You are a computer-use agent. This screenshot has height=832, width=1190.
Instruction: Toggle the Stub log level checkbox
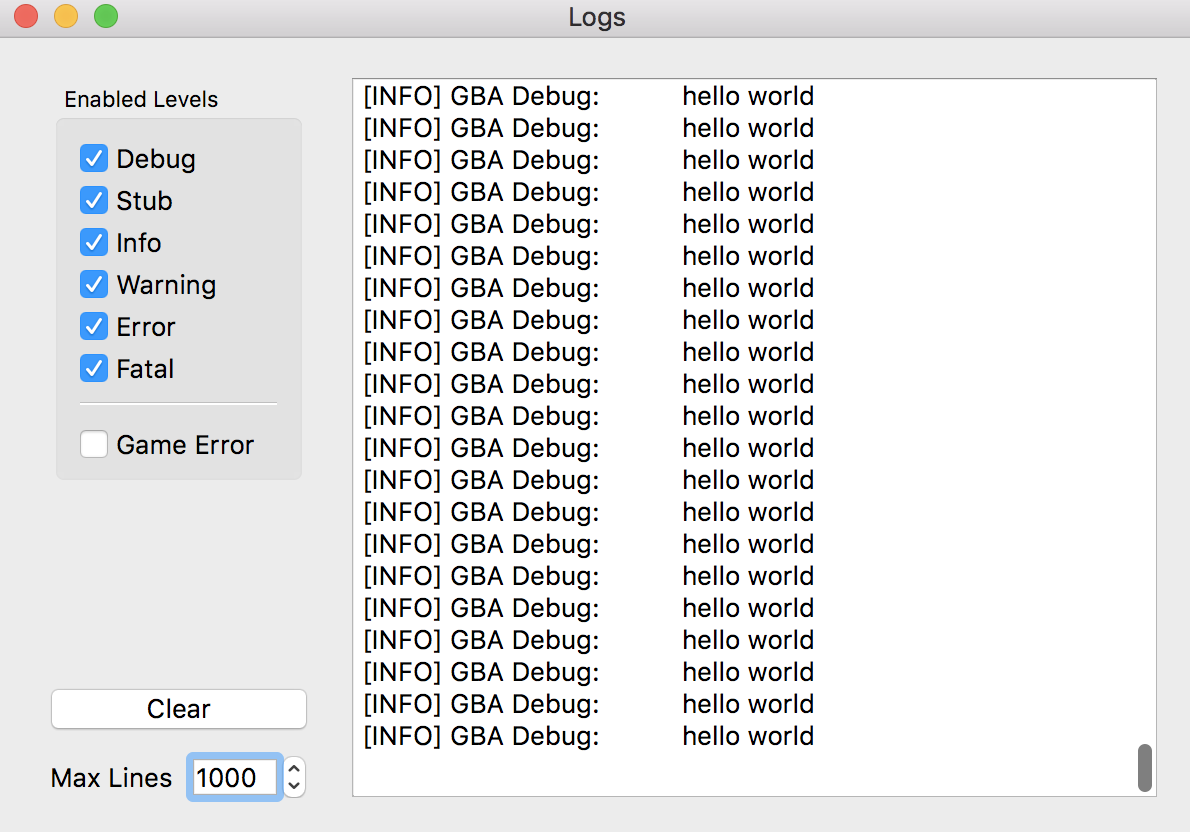94,200
